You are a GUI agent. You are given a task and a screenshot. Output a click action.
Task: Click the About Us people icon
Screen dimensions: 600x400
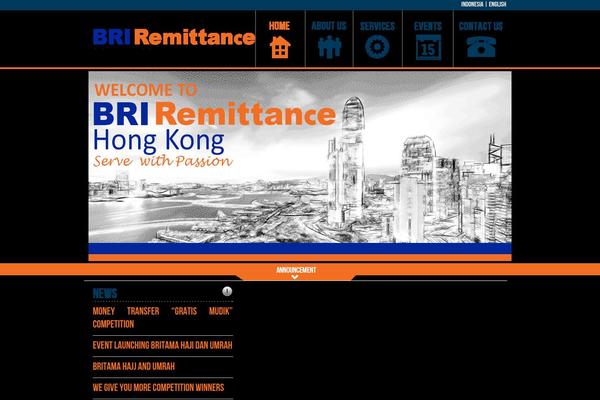329,47
